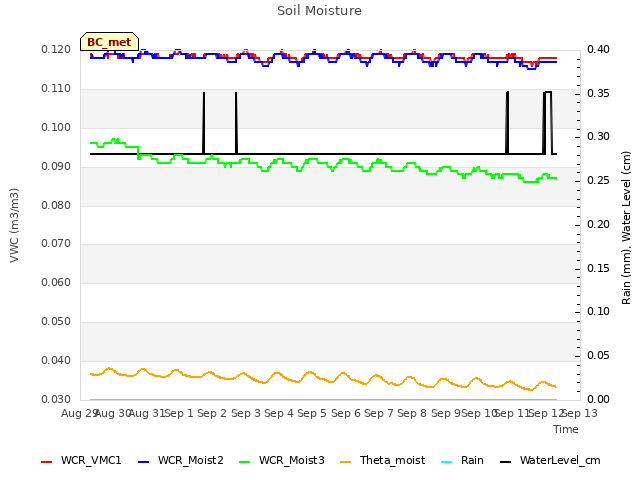Click the WCR_VMC1 legend label
Viewport: 640px width, 480px height.
pos(91,460)
